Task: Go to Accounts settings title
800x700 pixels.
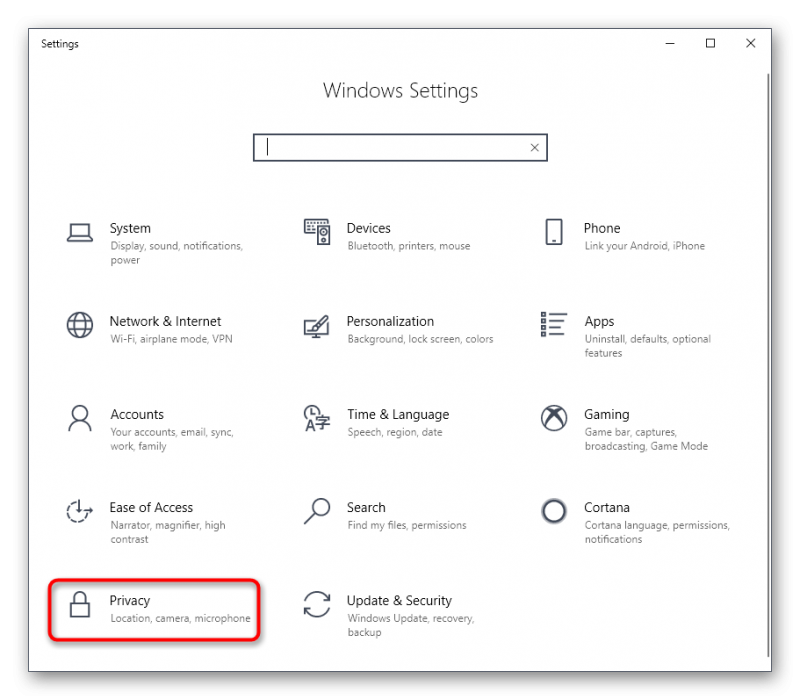Action: pyautogui.click(x=137, y=414)
